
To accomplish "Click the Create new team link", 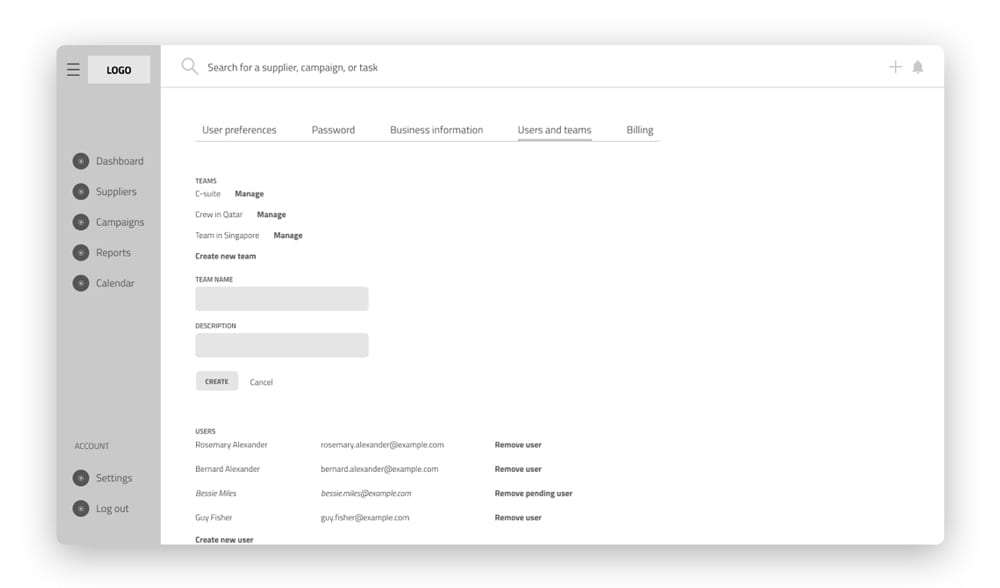I will point(226,256).
